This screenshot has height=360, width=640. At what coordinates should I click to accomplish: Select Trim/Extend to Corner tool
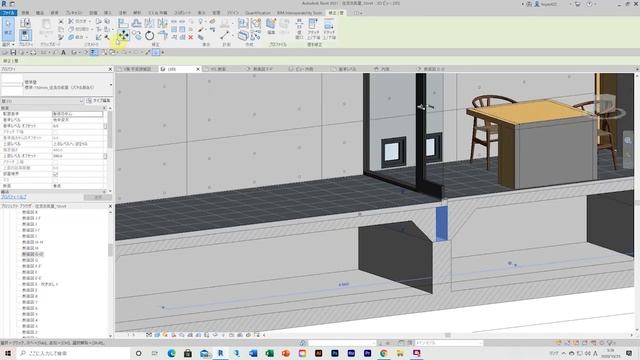[162, 36]
